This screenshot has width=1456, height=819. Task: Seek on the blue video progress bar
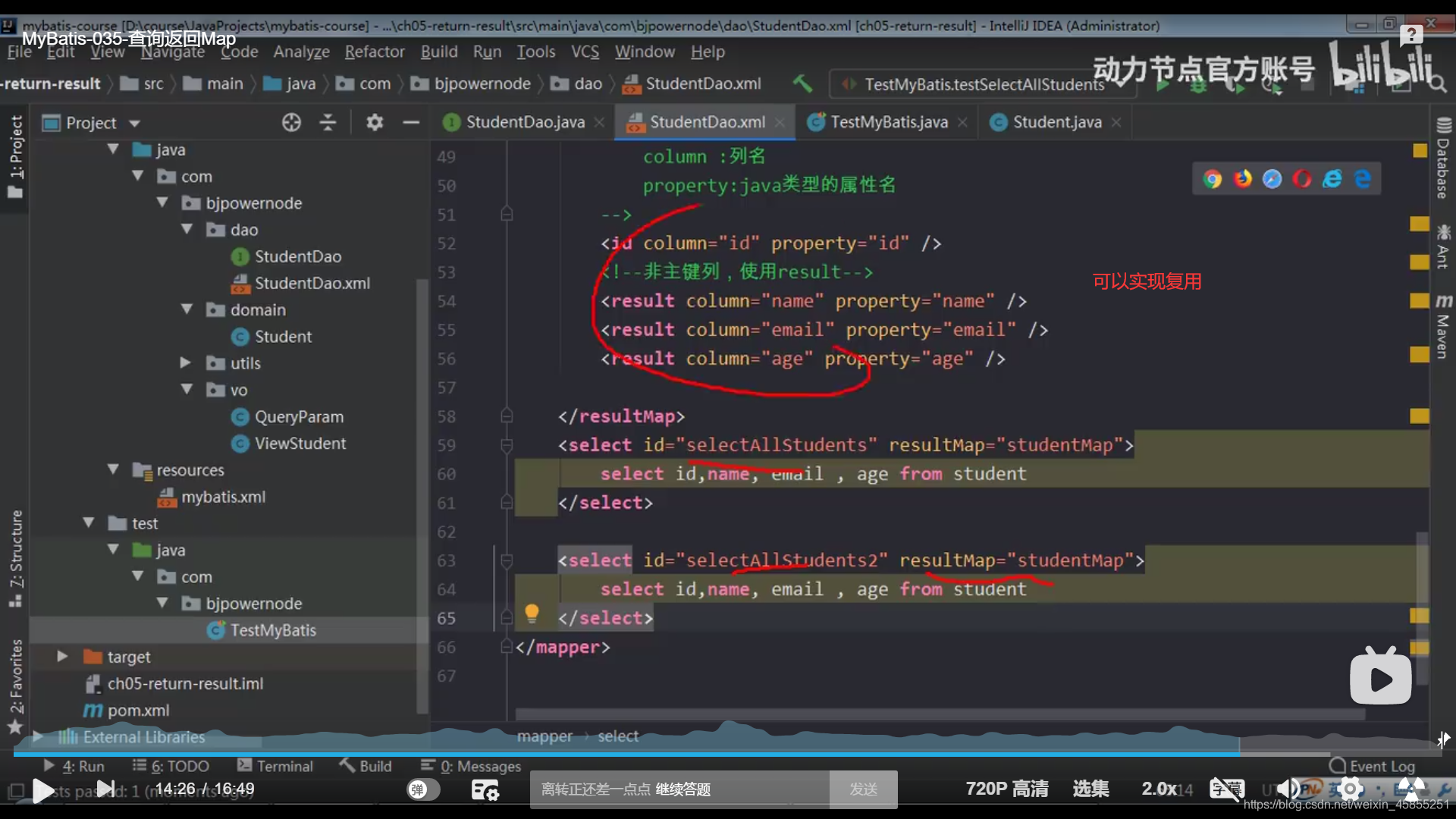(x=726, y=754)
